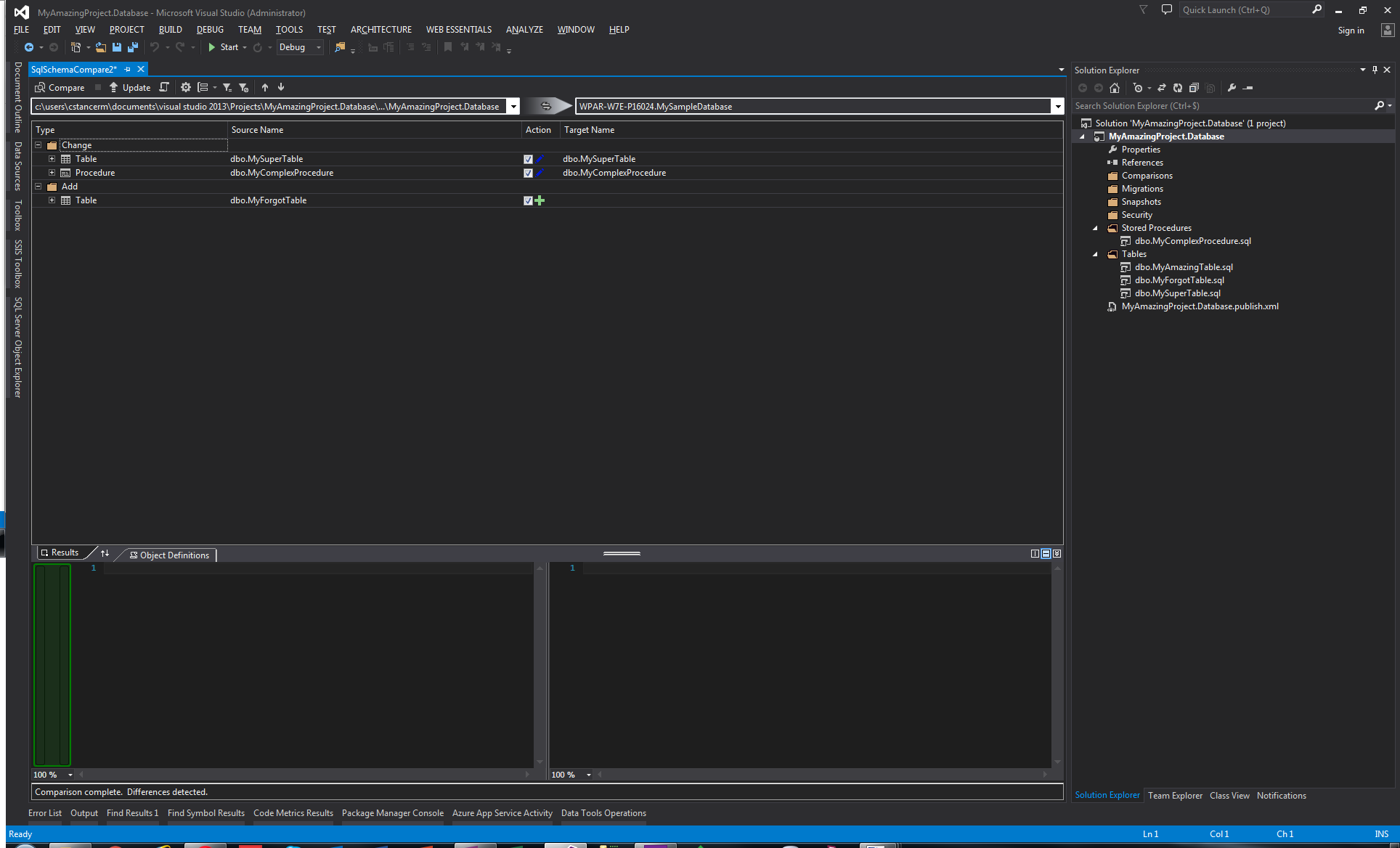Viewport: 1400px width, 848px height.
Task: Generate script icon next to Update
Action: [164, 88]
